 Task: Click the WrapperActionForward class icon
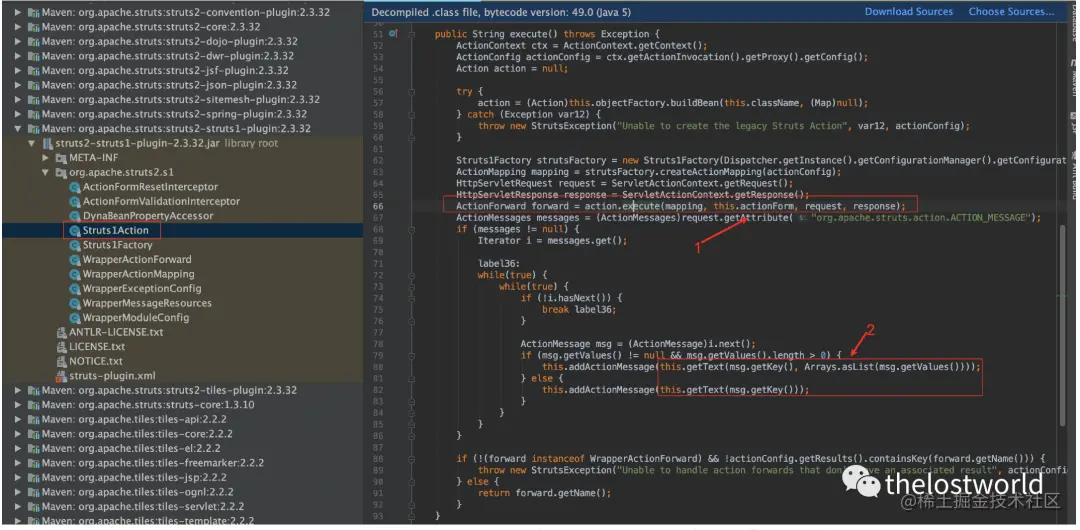click(x=74, y=259)
